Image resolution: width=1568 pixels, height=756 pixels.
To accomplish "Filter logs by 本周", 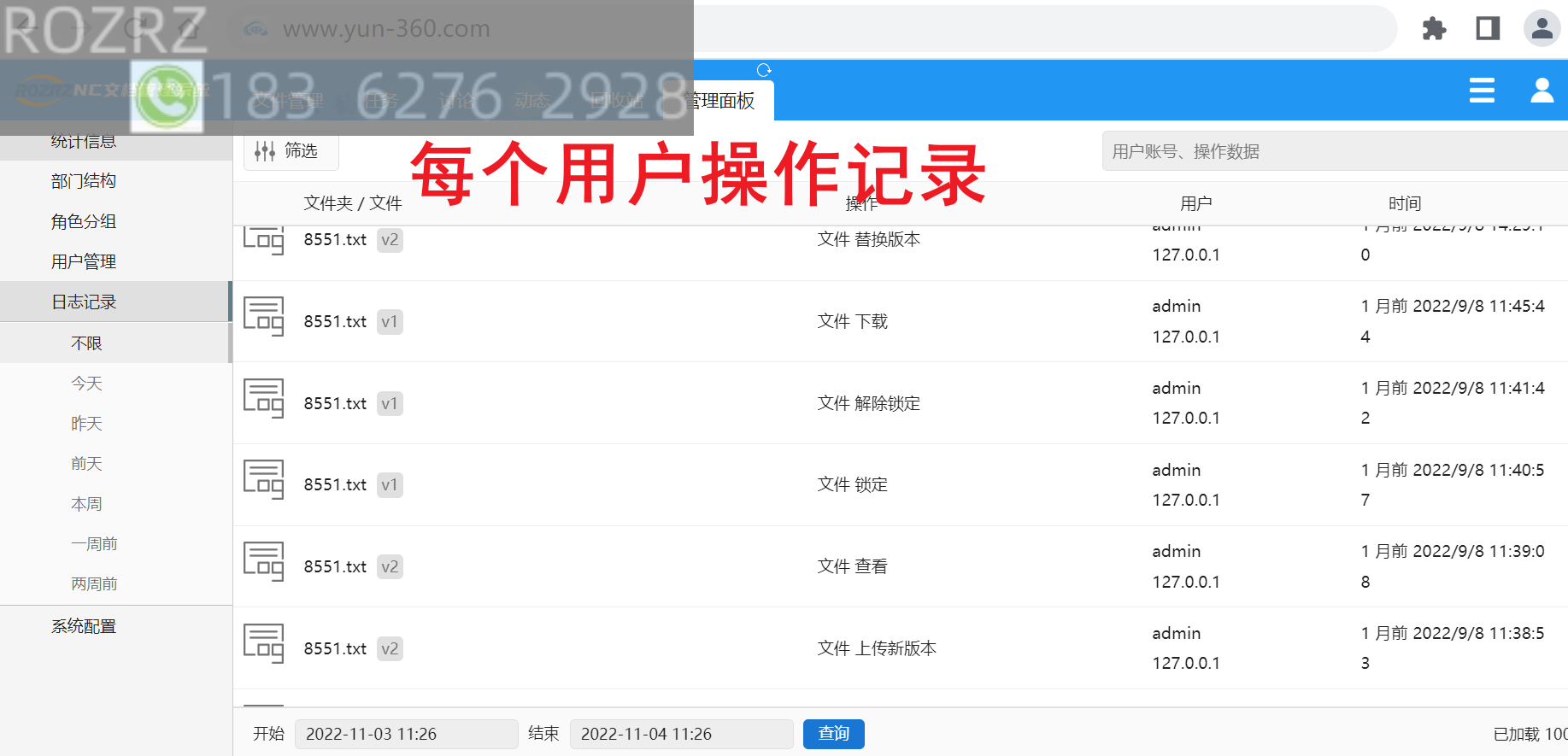I will (x=86, y=504).
